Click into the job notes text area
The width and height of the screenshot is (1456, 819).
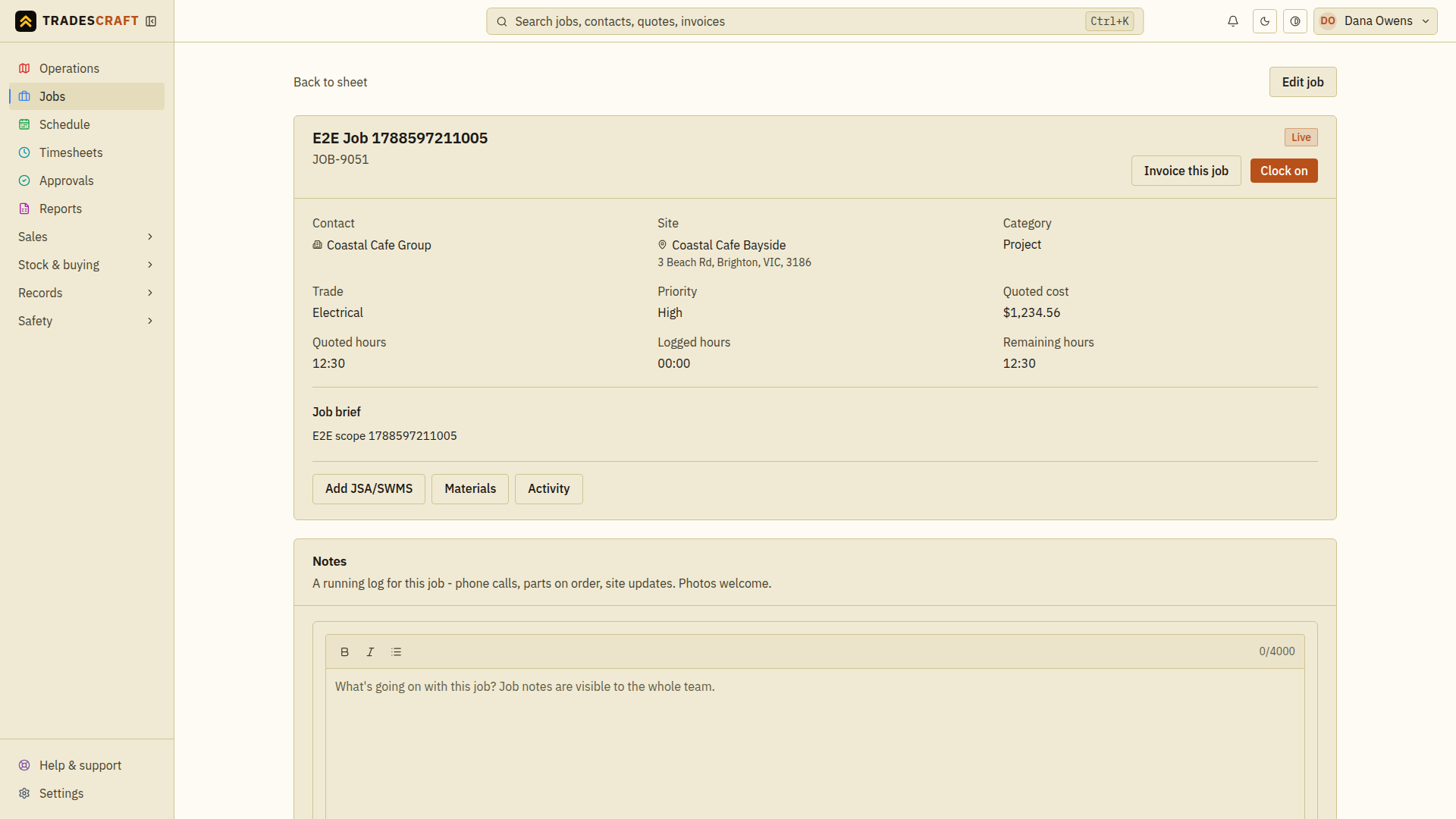click(x=814, y=743)
